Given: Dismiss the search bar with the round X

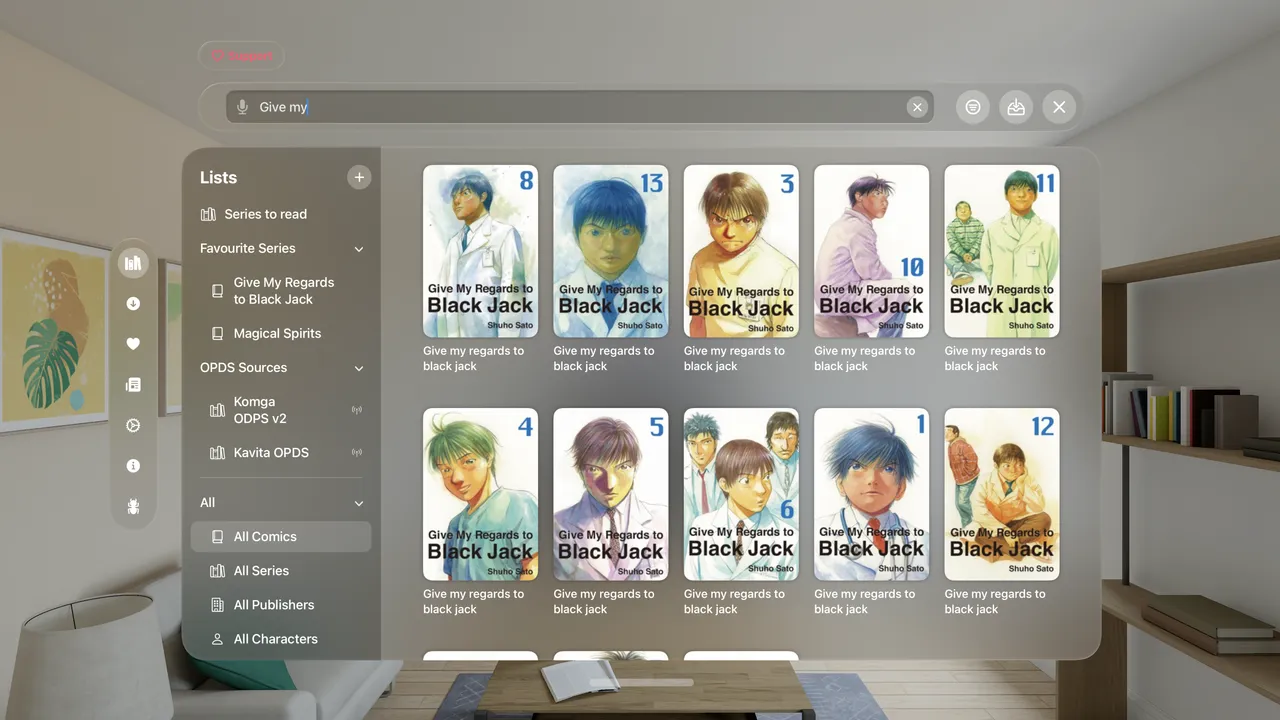Looking at the screenshot, I should [1059, 107].
